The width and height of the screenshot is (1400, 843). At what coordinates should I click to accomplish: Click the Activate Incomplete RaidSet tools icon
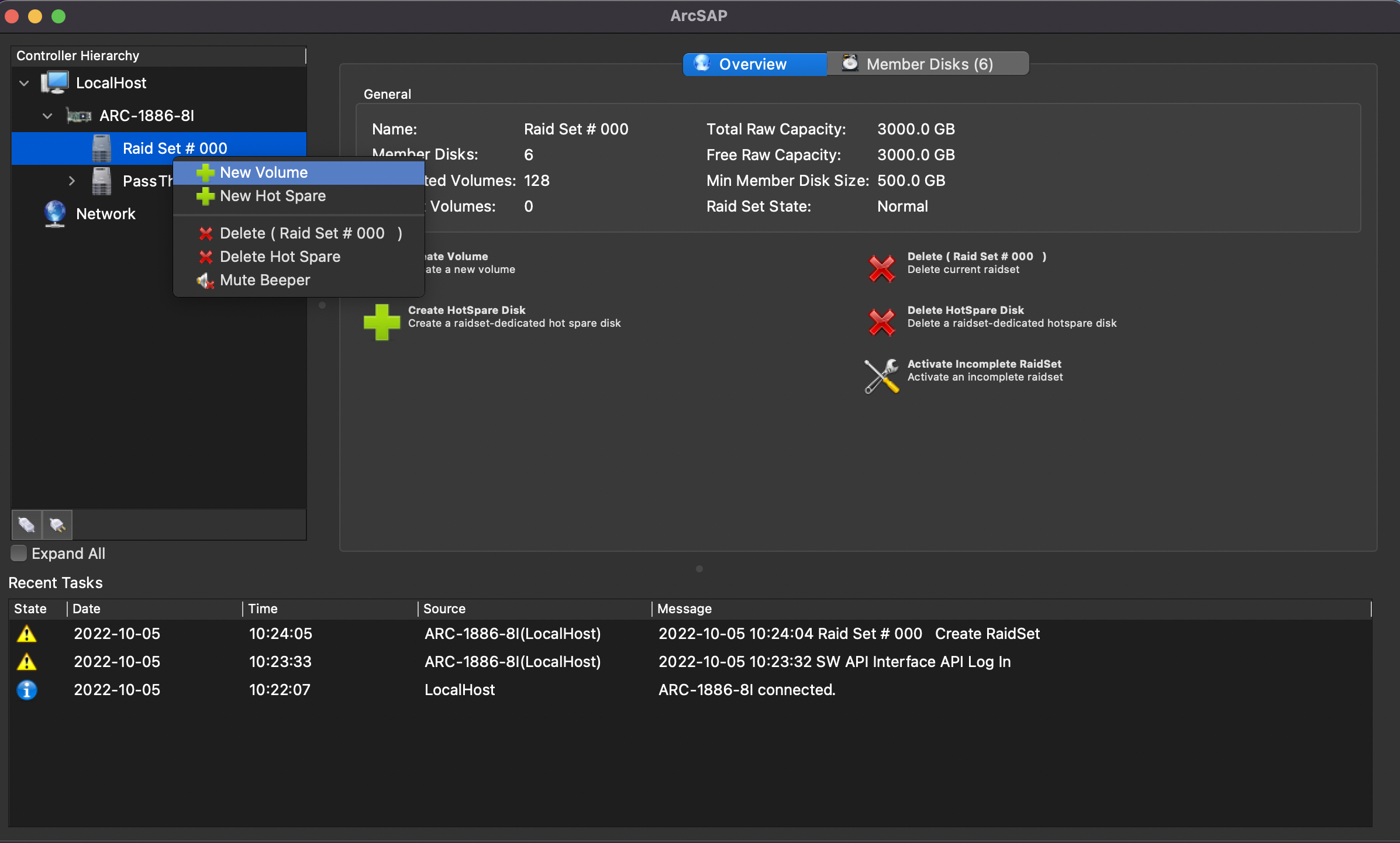click(881, 376)
